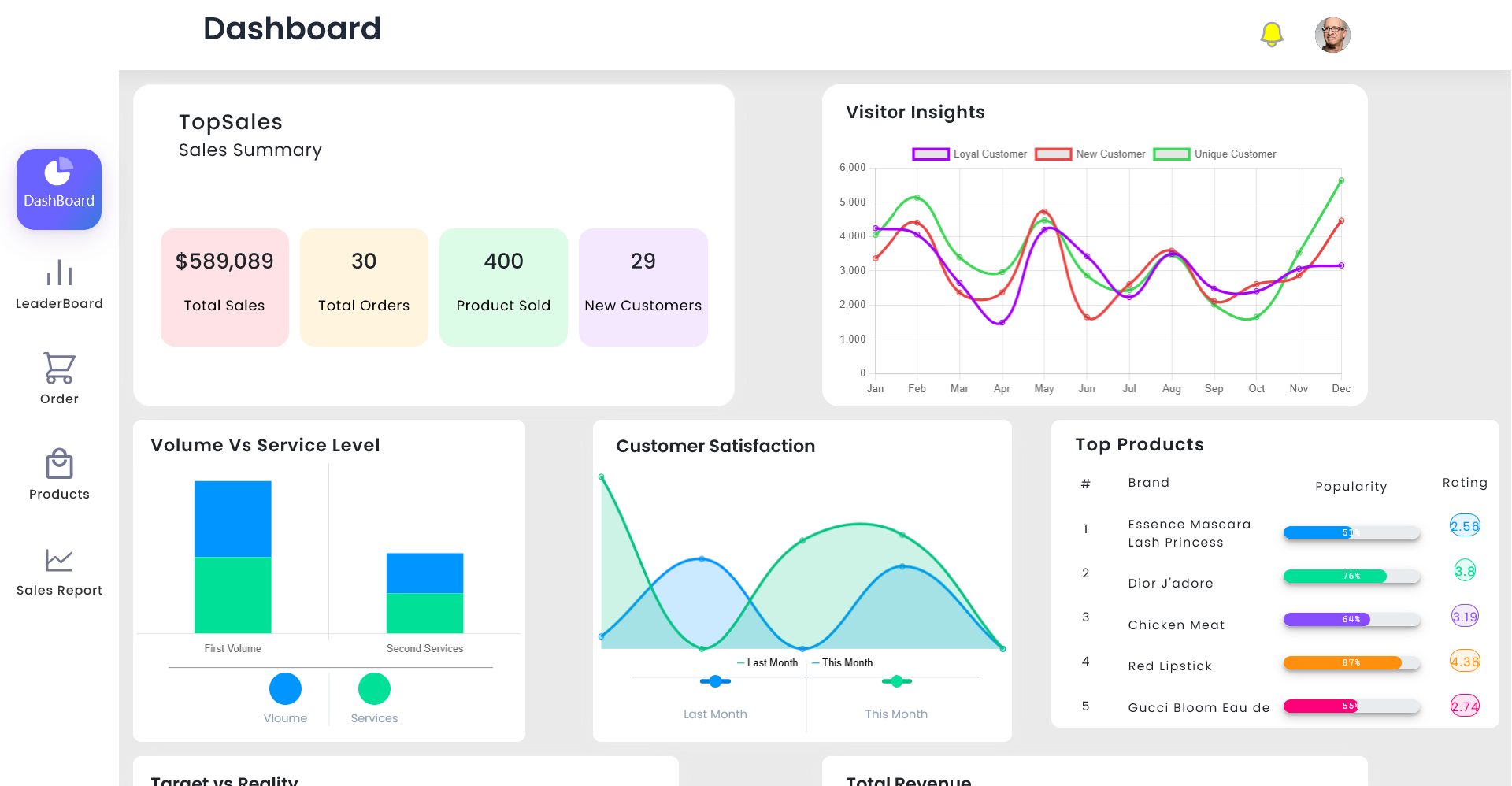
Task: Toggle Unique Customer legend in Visitor Insights
Action: click(1214, 154)
